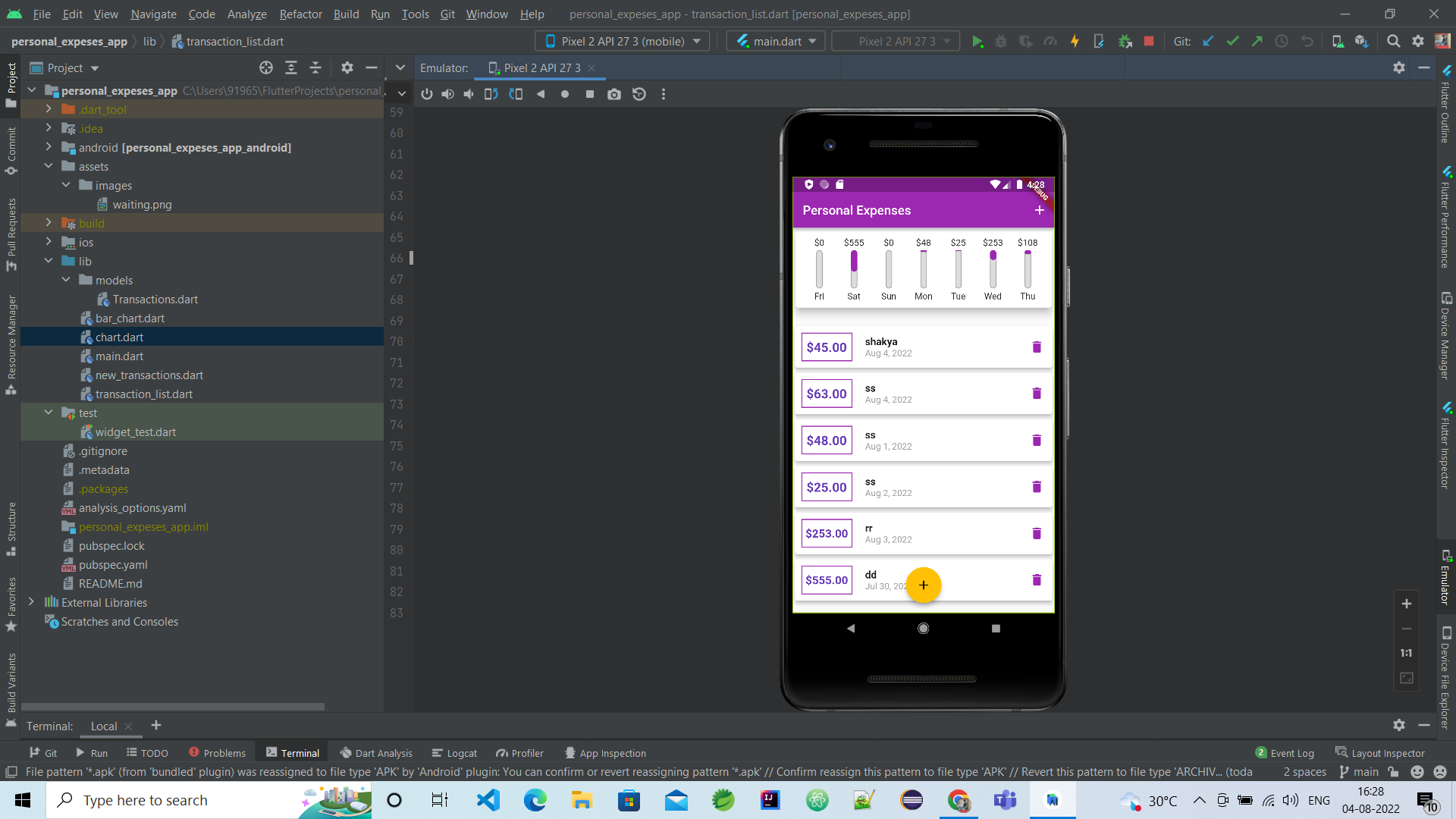Open the Analyze menu

(x=246, y=14)
